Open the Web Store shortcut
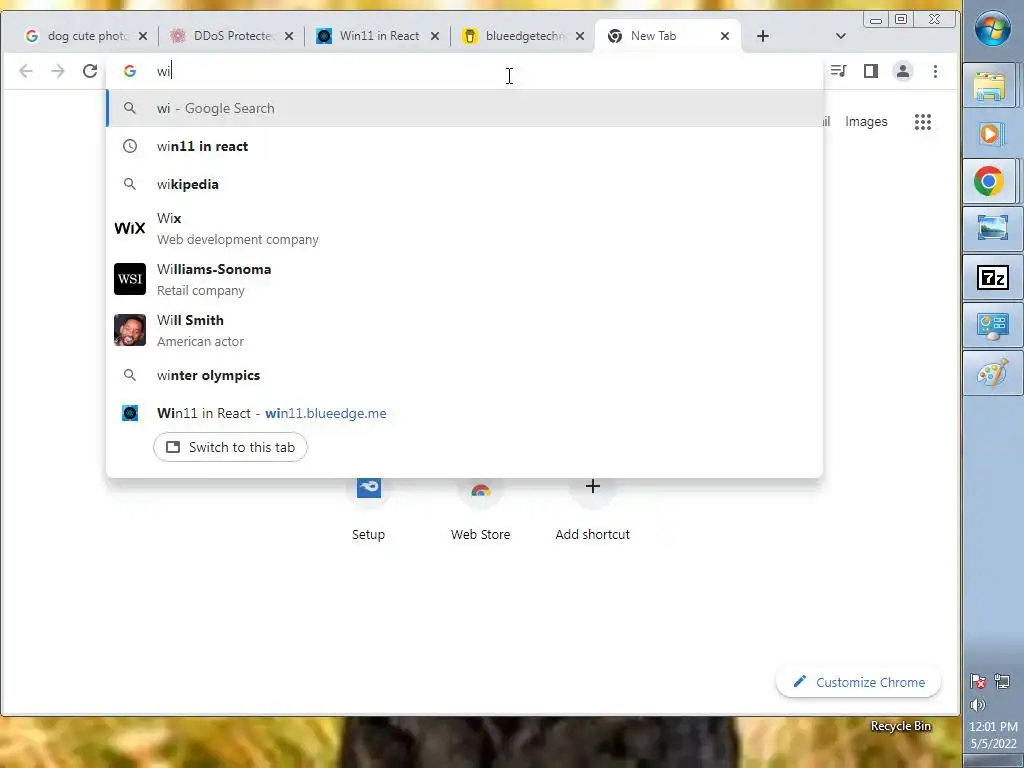This screenshot has width=1024, height=768. point(481,508)
